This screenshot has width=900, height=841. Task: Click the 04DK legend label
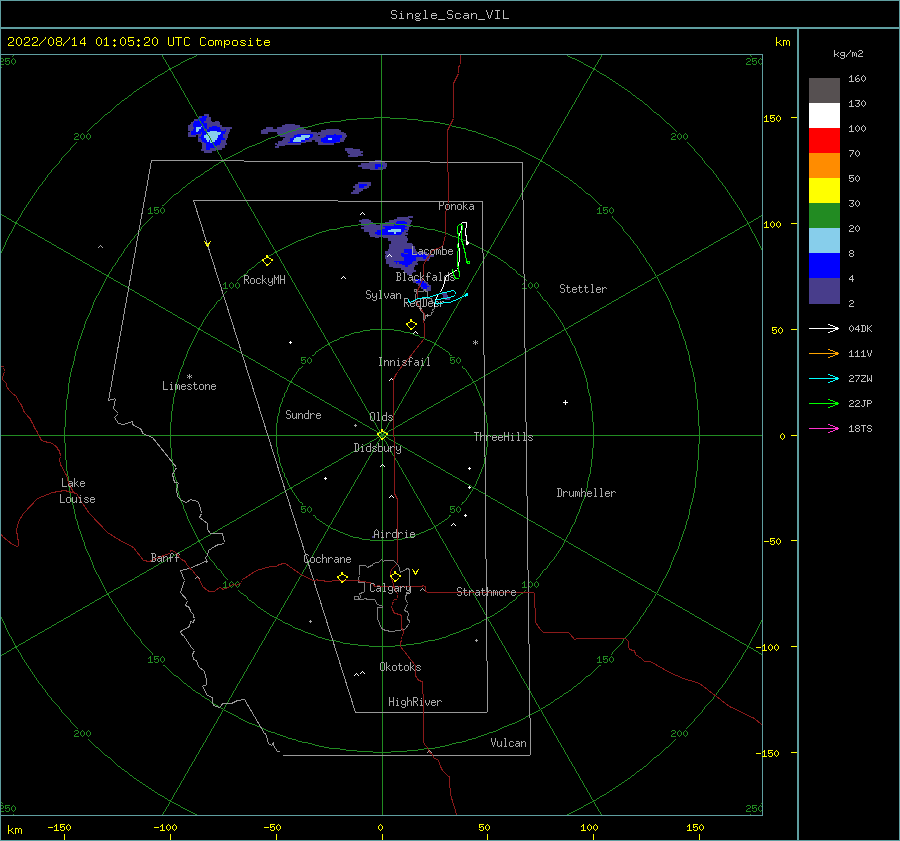click(860, 328)
